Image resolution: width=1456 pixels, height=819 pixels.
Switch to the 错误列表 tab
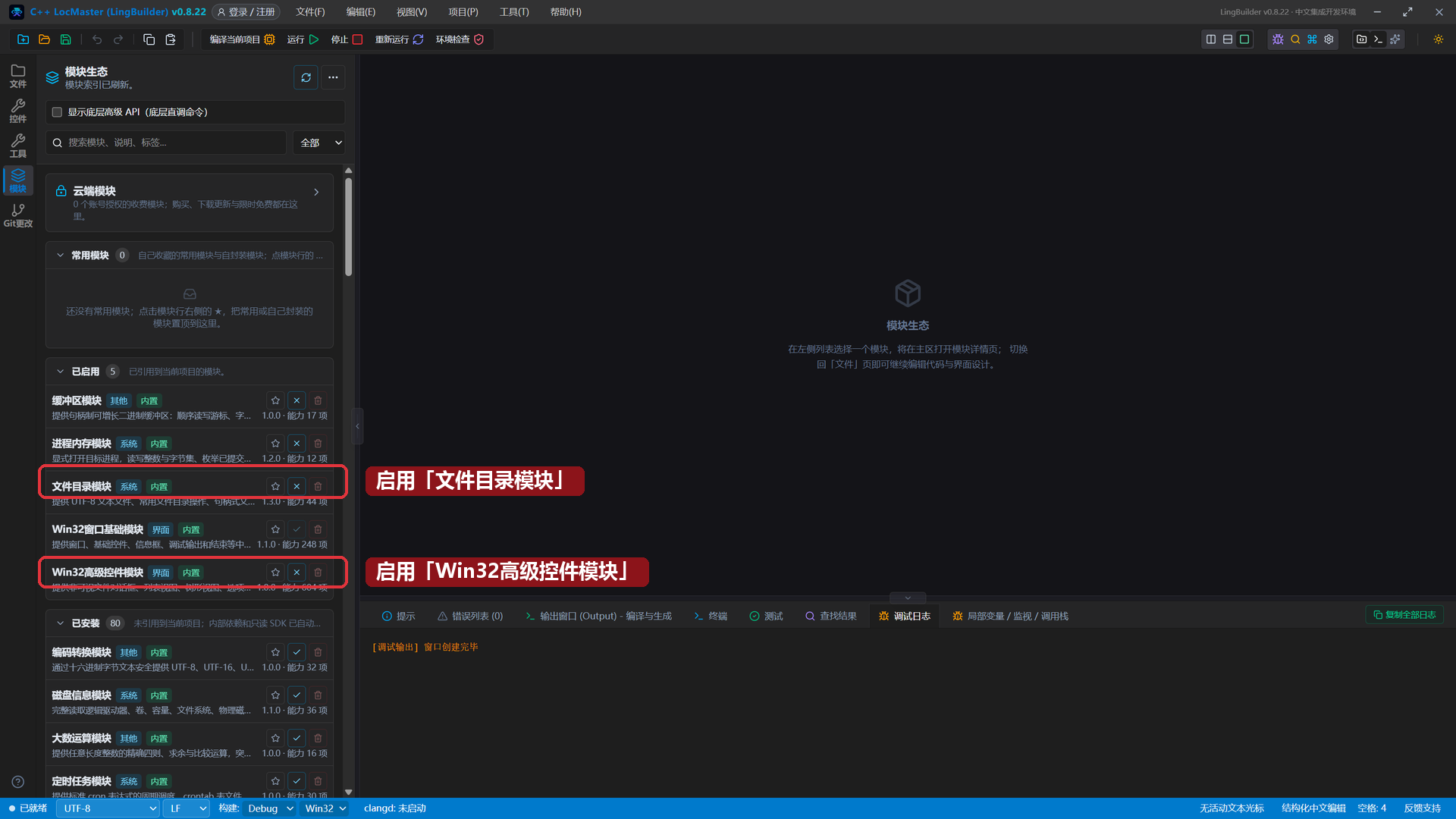pos(470,616)
